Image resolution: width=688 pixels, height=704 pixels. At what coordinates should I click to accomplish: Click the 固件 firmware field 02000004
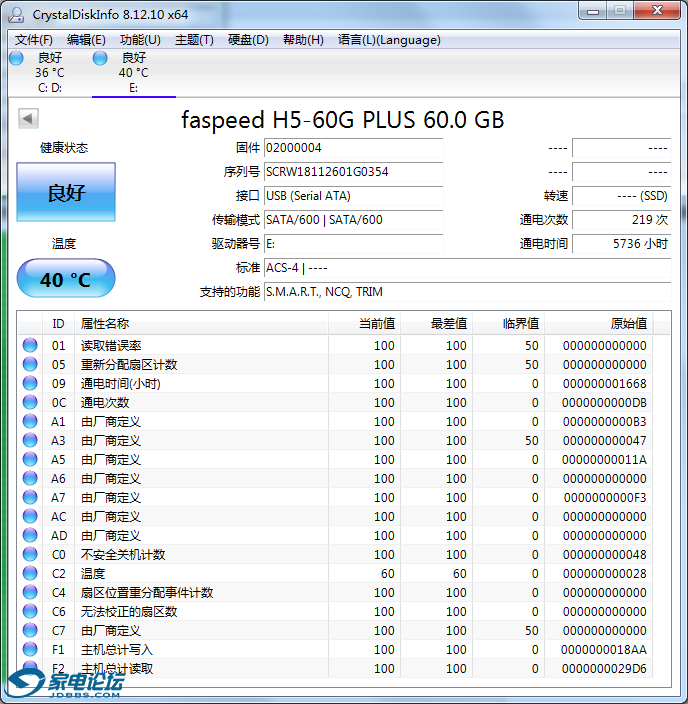tap(353, 148)
